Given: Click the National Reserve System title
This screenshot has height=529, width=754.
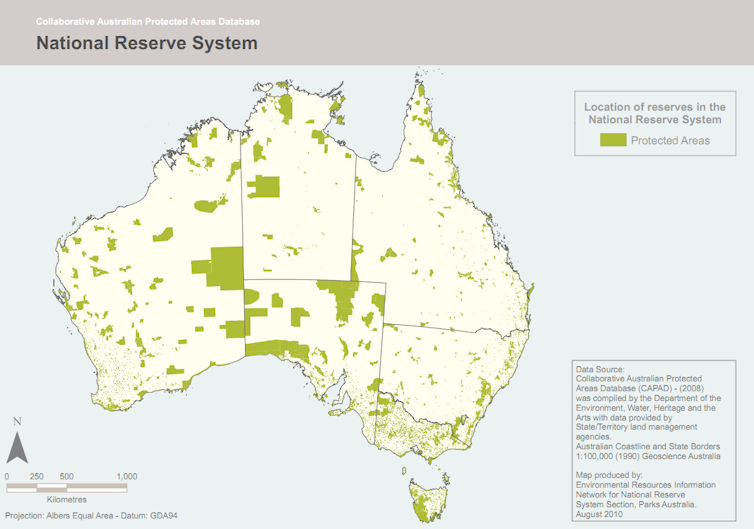Looking at the screenshot, I should 147,43.
